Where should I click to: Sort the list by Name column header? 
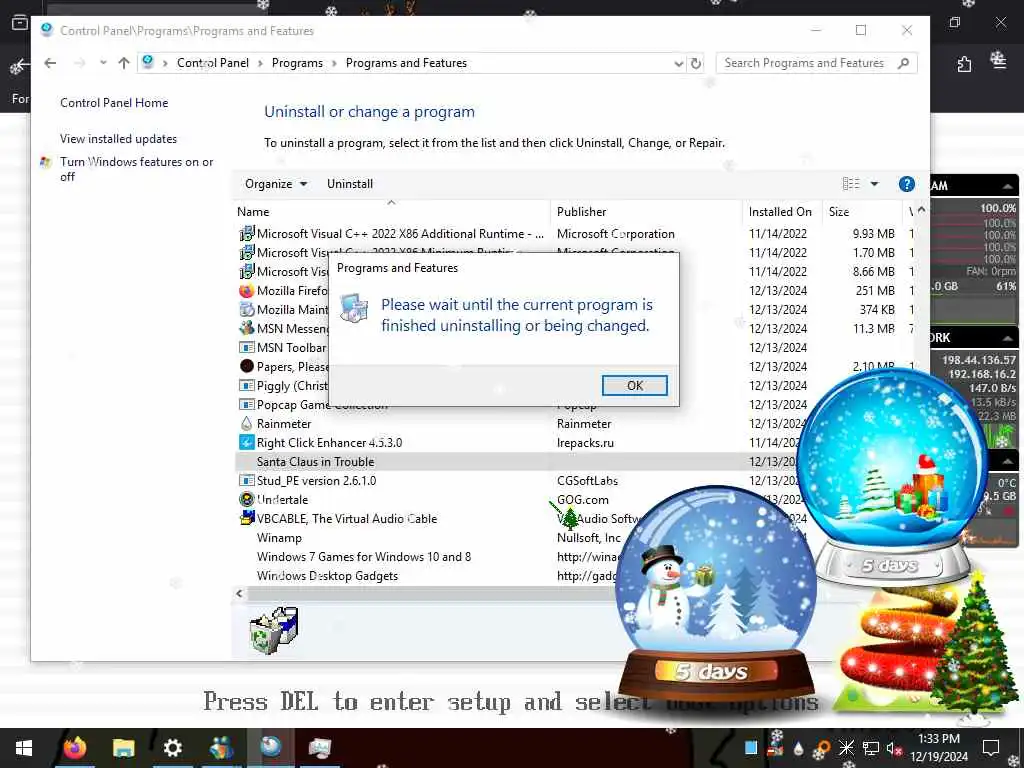391,212
